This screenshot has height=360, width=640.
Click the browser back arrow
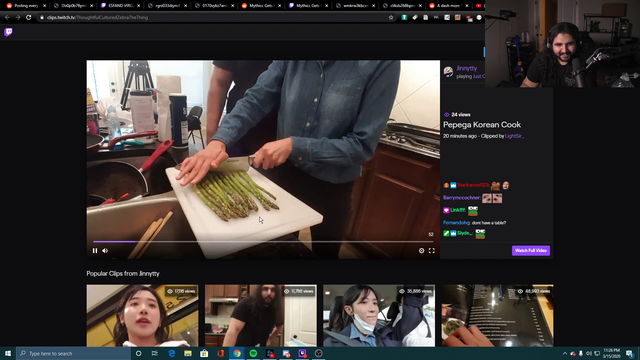click(7, 18)
